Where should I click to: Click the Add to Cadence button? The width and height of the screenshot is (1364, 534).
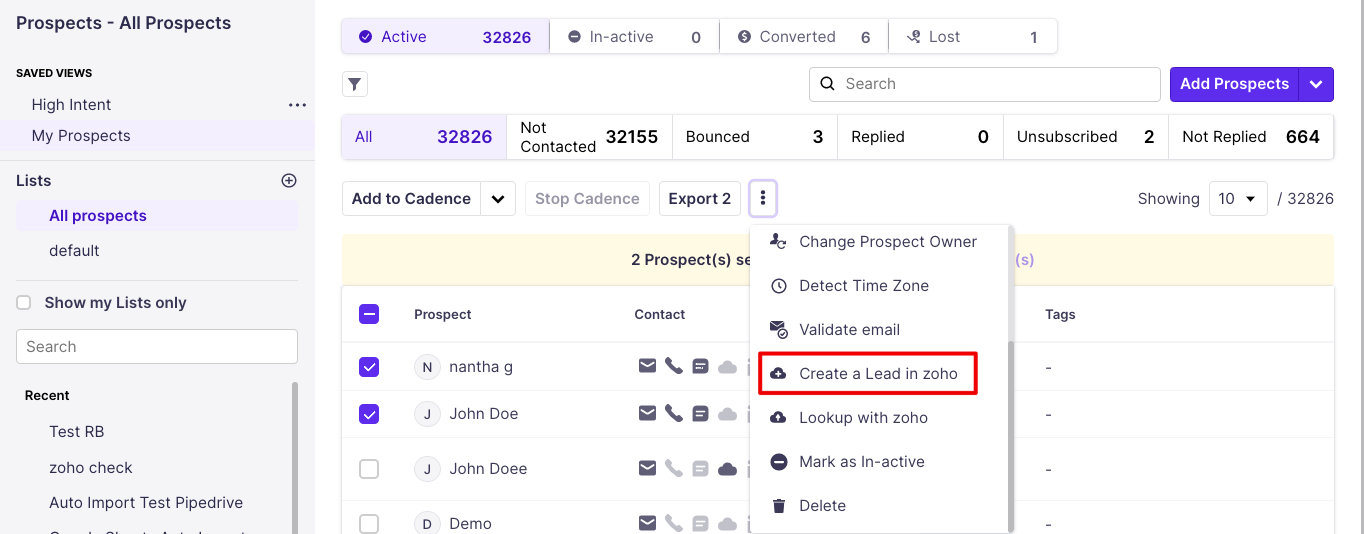411,199
